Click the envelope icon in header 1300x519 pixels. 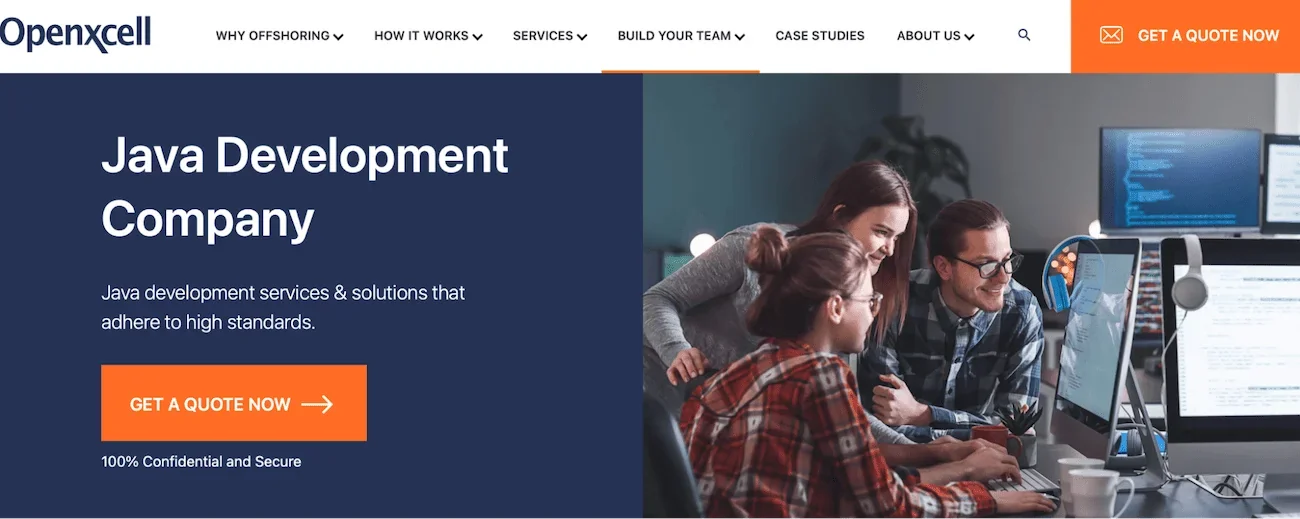(1110, 35)
